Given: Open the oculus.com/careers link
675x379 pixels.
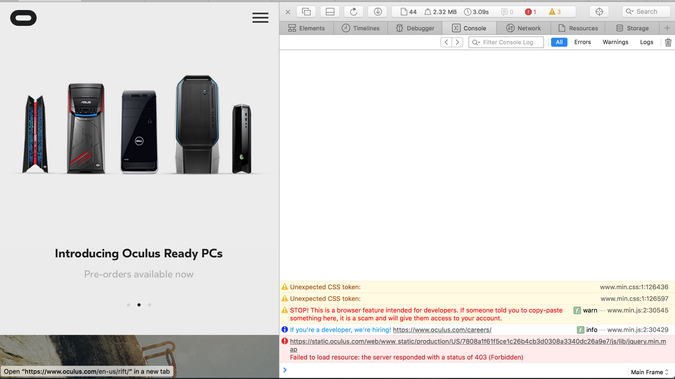Looking at the screenshot, I should (x=442, y=330).
